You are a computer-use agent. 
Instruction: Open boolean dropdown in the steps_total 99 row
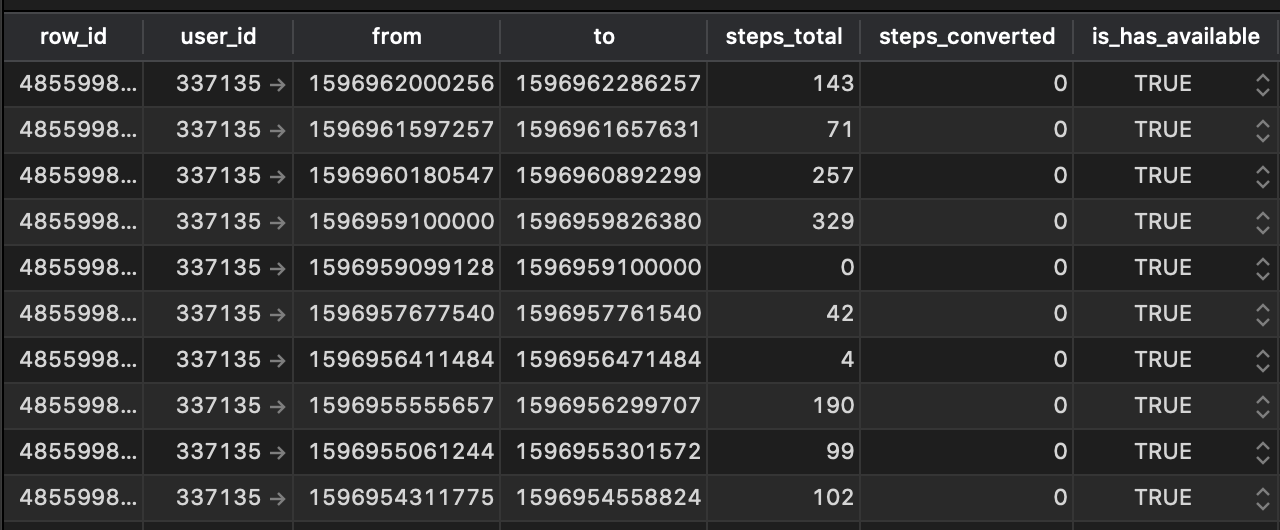[x=1262, y=452]
